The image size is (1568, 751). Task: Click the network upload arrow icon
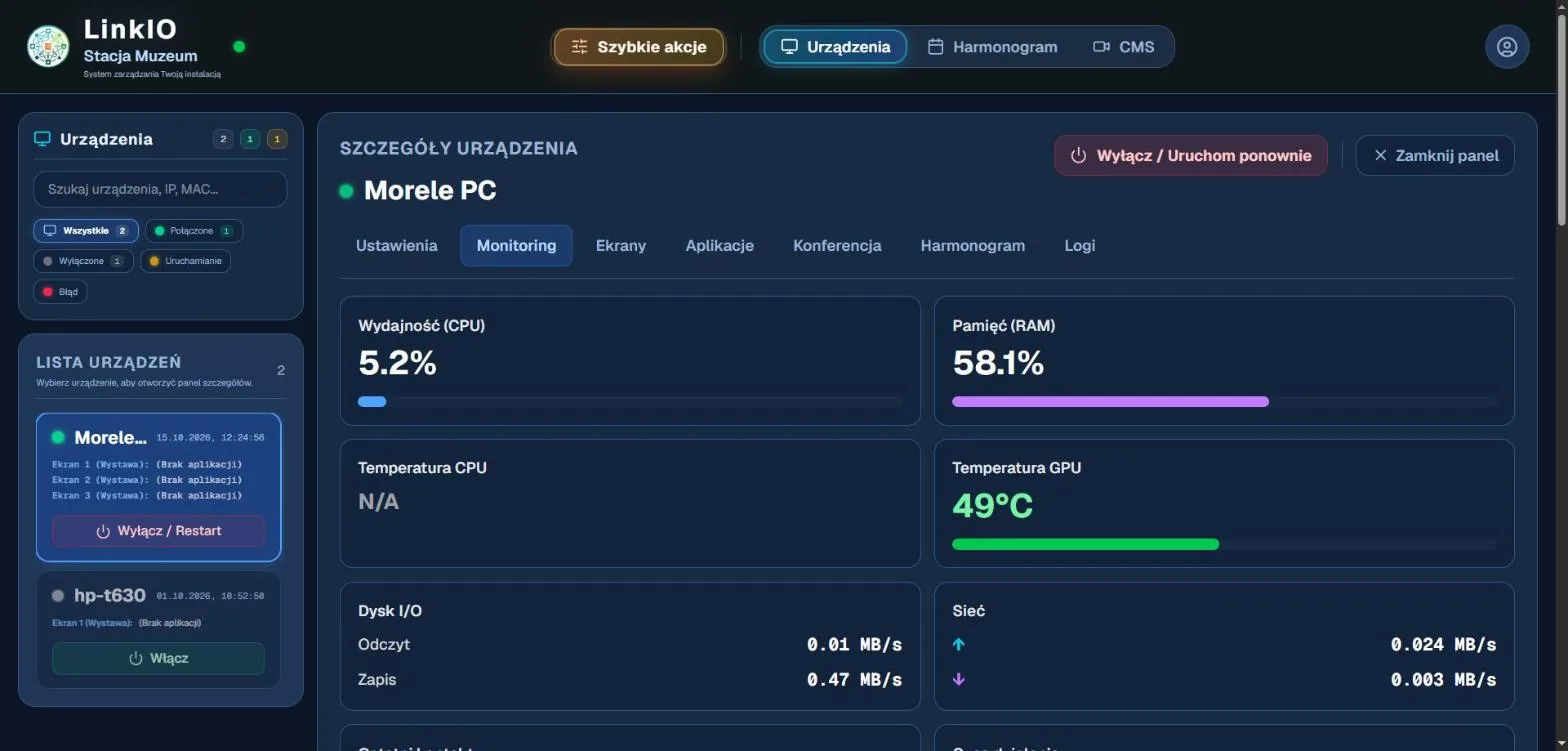click(959, 644)
